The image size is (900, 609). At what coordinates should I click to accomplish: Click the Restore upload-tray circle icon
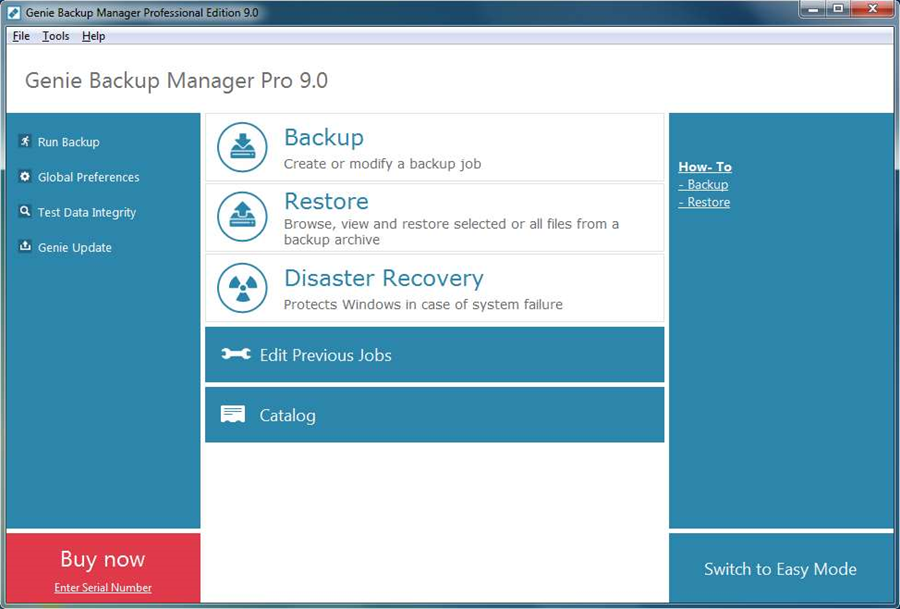242,217
